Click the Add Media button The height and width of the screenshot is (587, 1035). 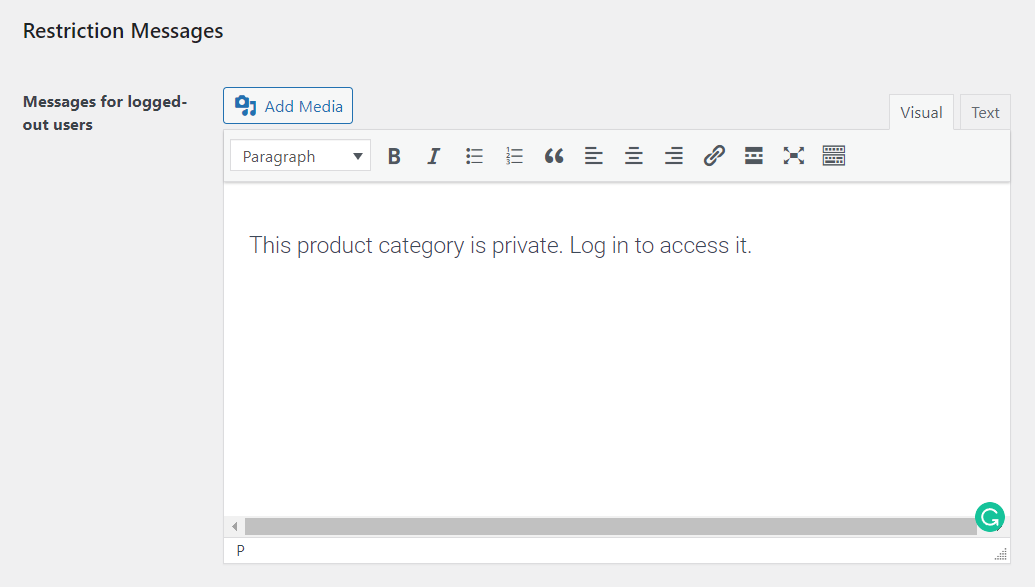[x=288, y=106]
